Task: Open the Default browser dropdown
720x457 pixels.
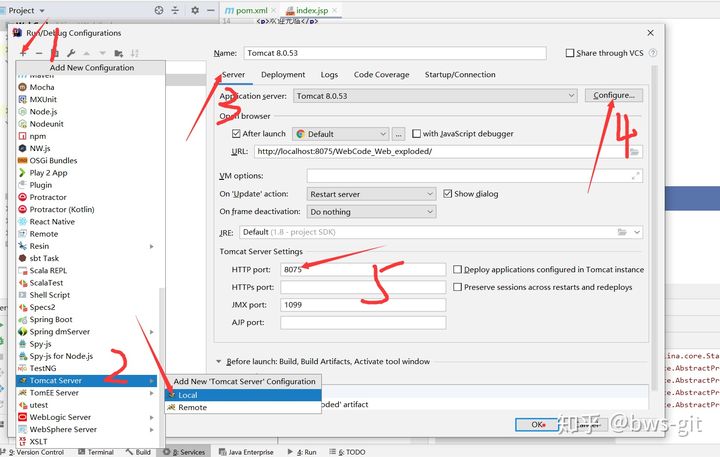Action: click(340, 134)
